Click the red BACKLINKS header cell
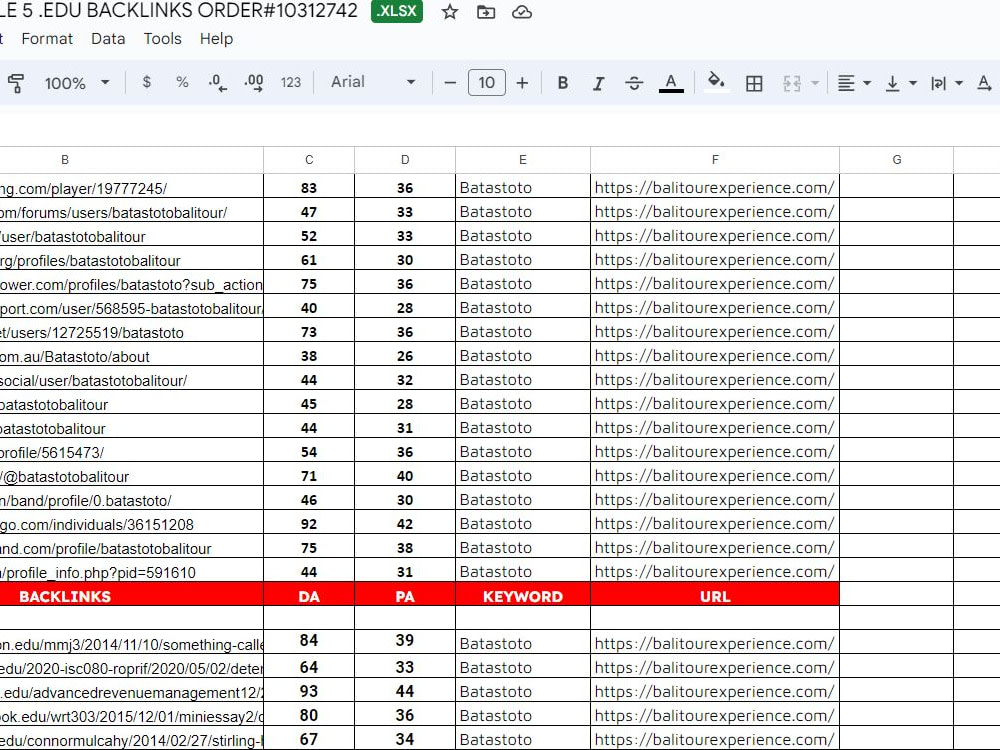 [131, 596]
